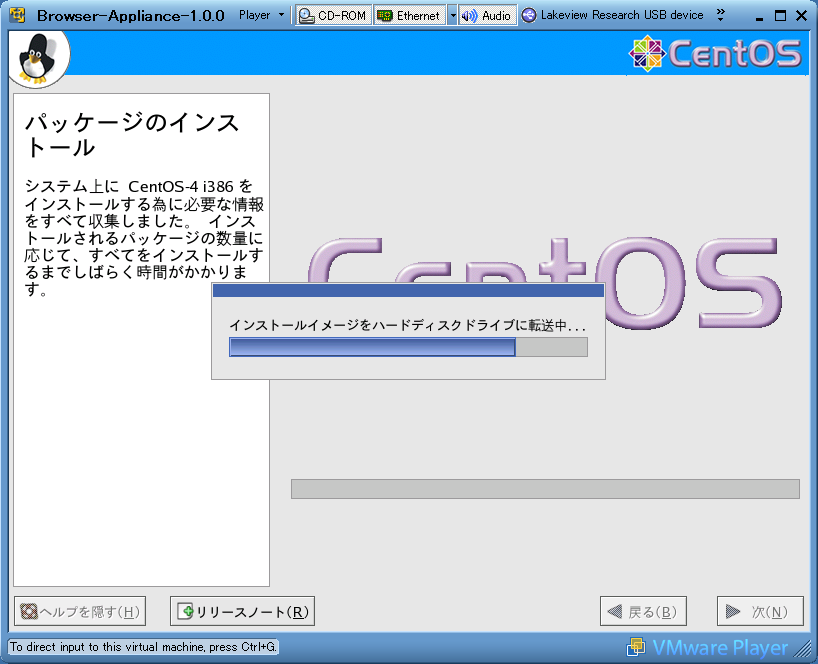This screenshot has width=818, height=664.
Task: Click the image transfer progress bar
Action: point(408,347)
